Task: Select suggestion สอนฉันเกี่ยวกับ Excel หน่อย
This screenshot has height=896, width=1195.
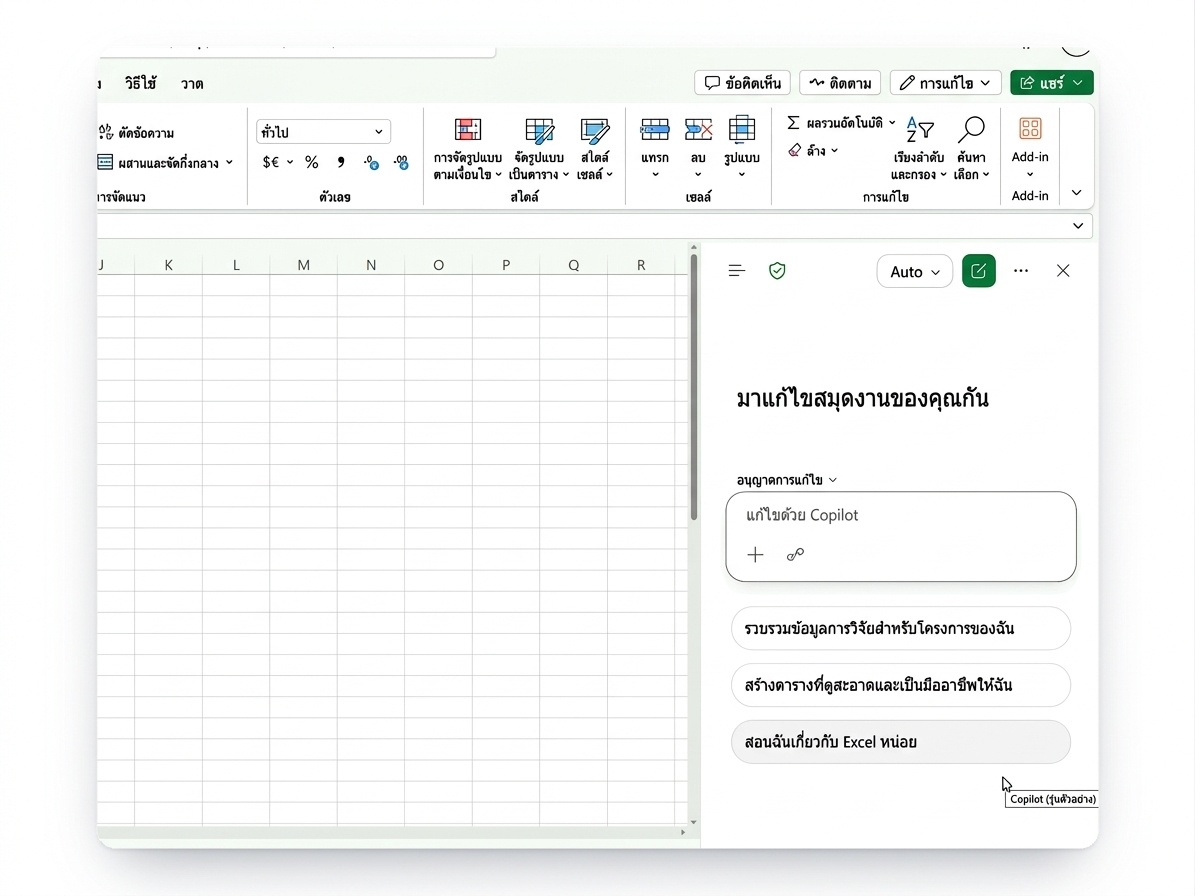Action: (901, 742)
